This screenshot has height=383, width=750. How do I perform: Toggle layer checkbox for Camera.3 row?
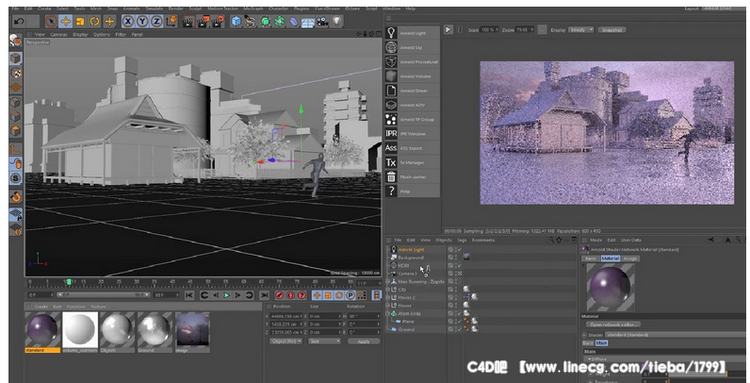point(450,274)
